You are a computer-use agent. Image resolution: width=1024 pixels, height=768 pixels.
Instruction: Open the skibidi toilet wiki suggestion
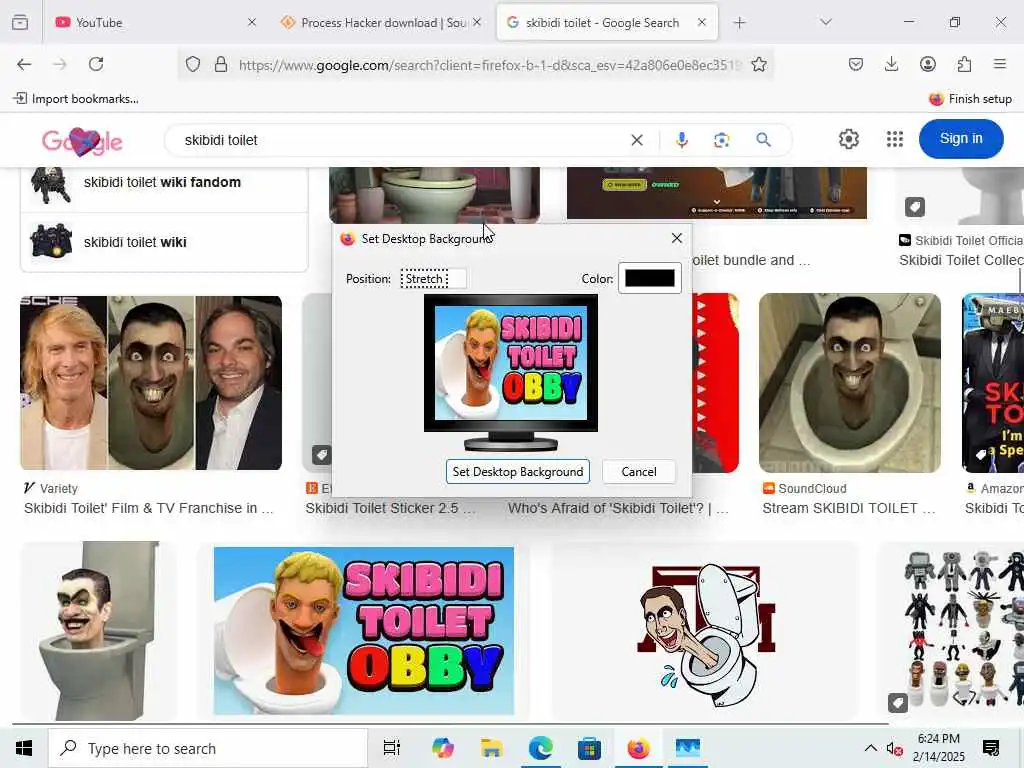click(164, 242)
